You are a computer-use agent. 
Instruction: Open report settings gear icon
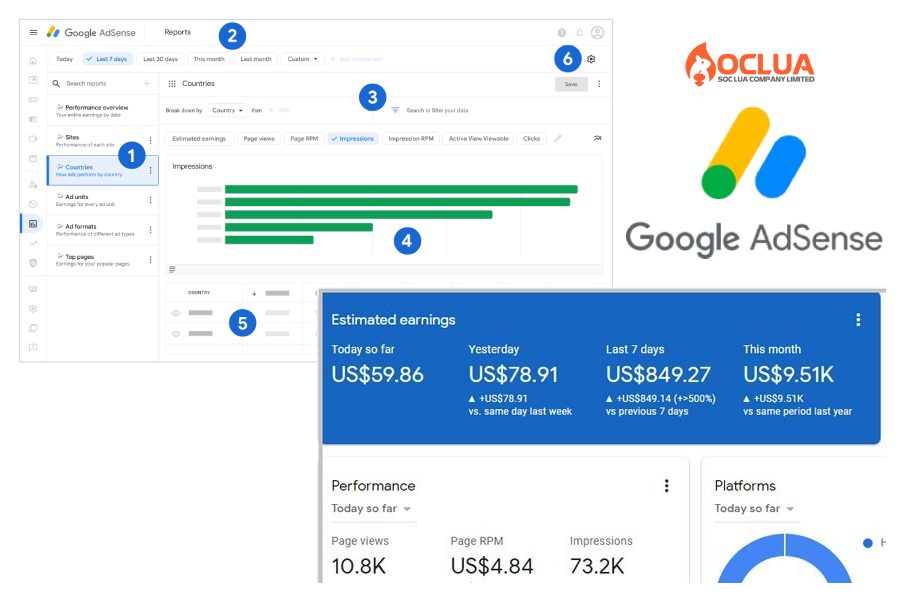(591, 59)
